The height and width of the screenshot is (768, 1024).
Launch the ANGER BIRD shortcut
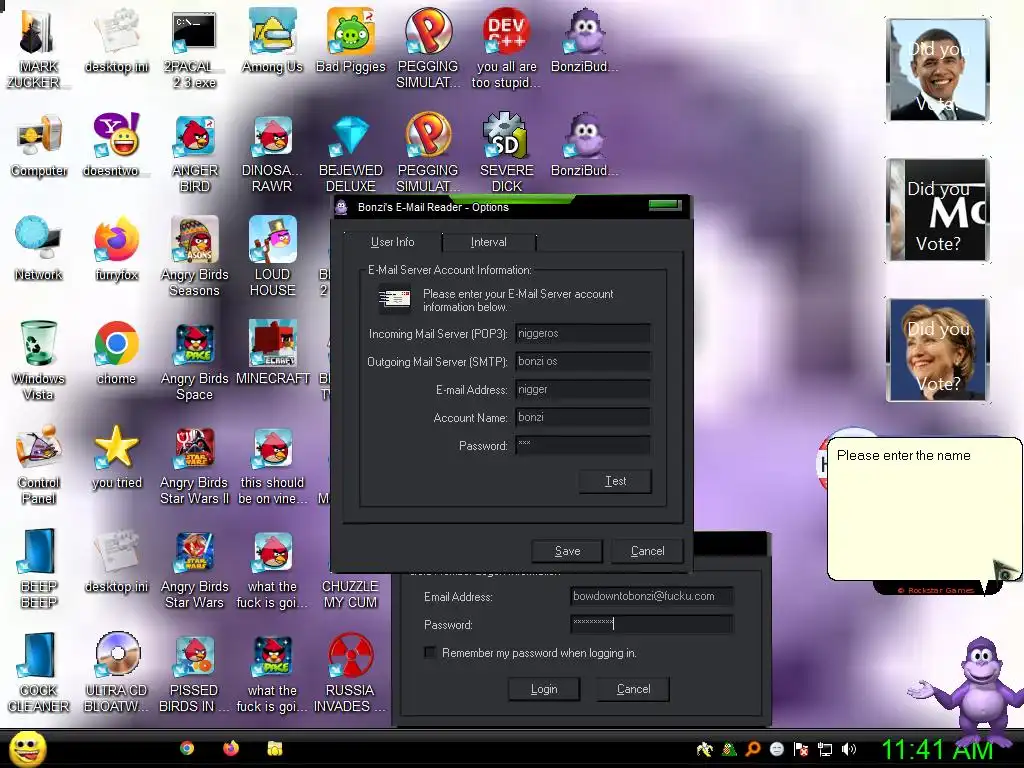[194, 153]
